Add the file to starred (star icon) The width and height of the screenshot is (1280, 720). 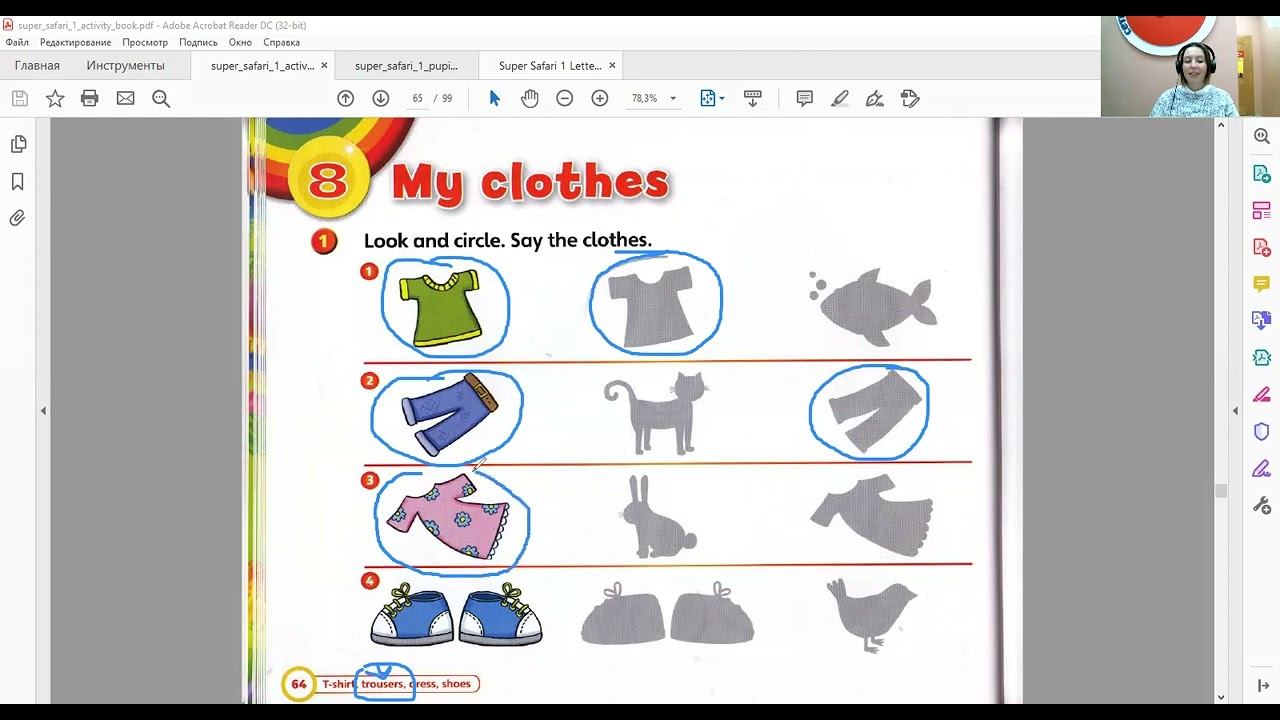55,98
